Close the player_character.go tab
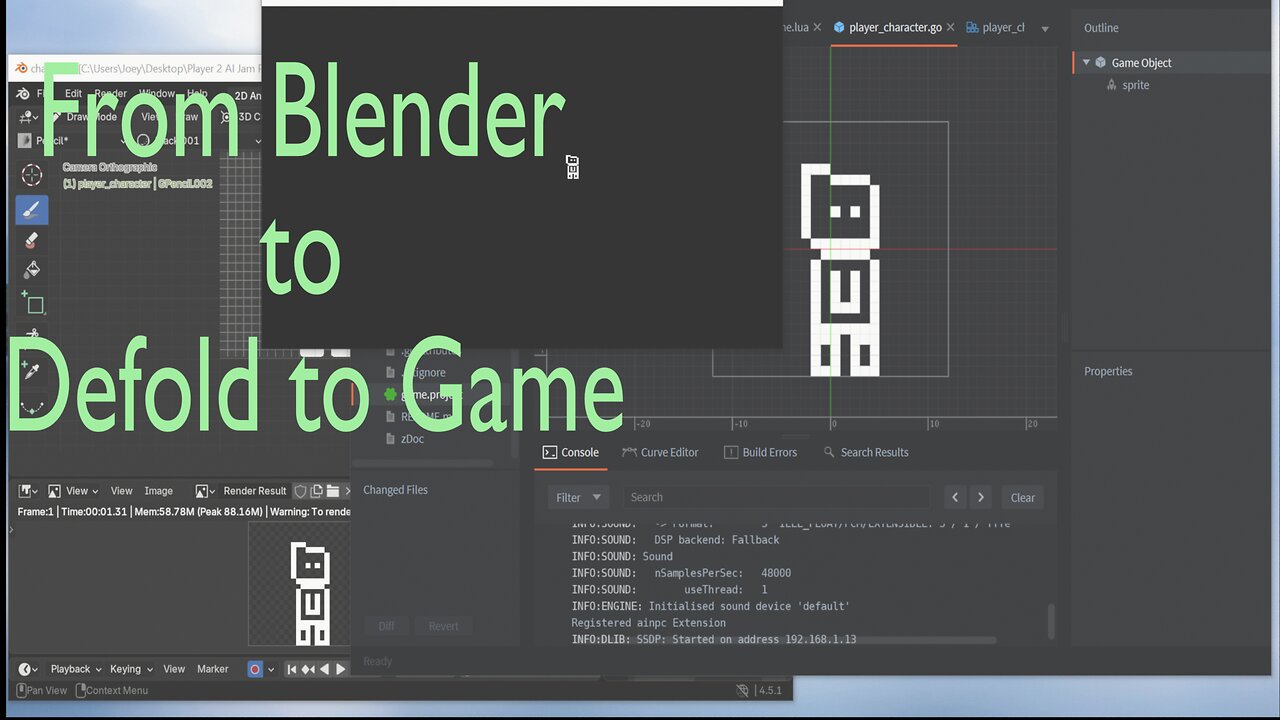This screenshot has width=1280, height=720. click(950, 27)
